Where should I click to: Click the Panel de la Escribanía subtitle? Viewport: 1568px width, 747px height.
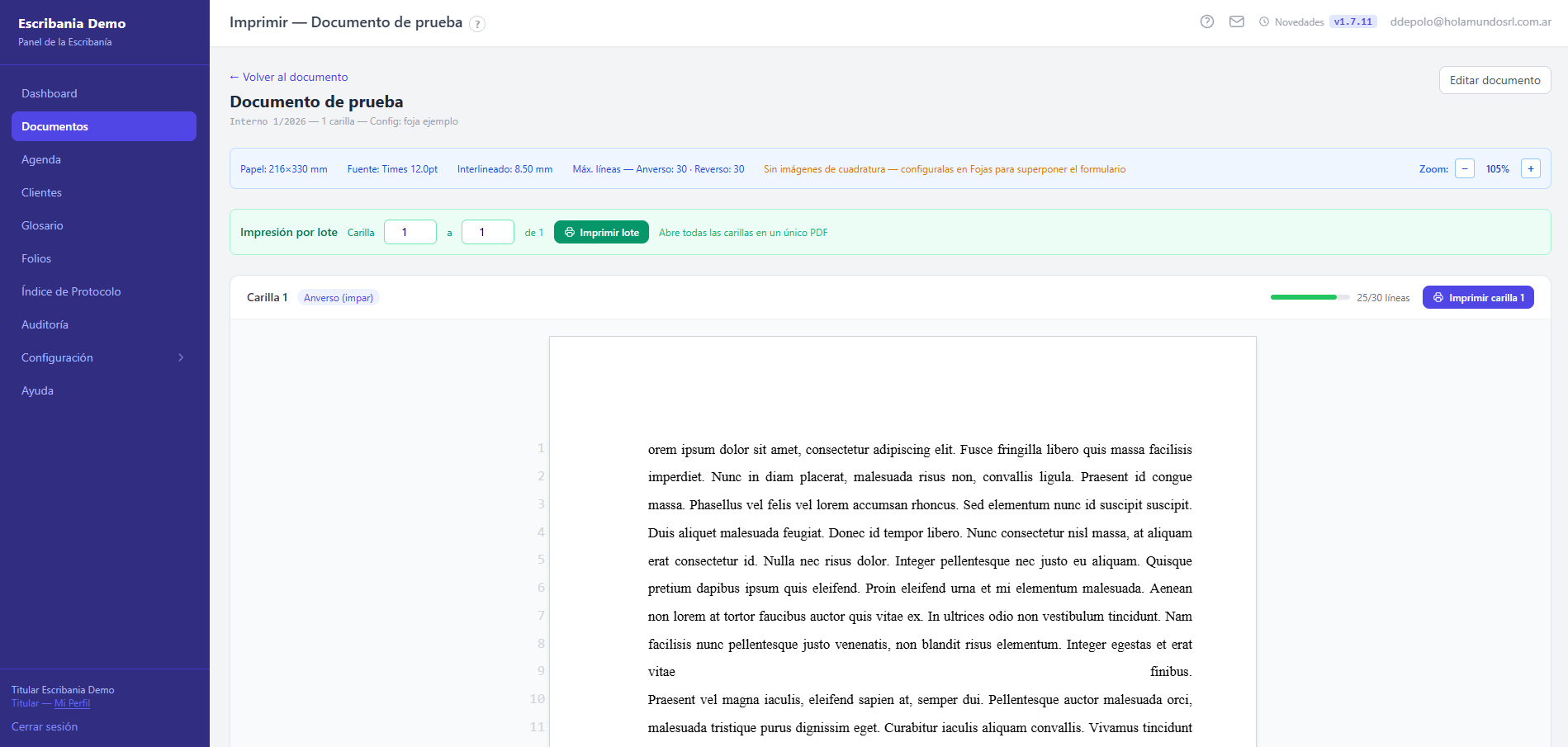click(x=64, y=42)
